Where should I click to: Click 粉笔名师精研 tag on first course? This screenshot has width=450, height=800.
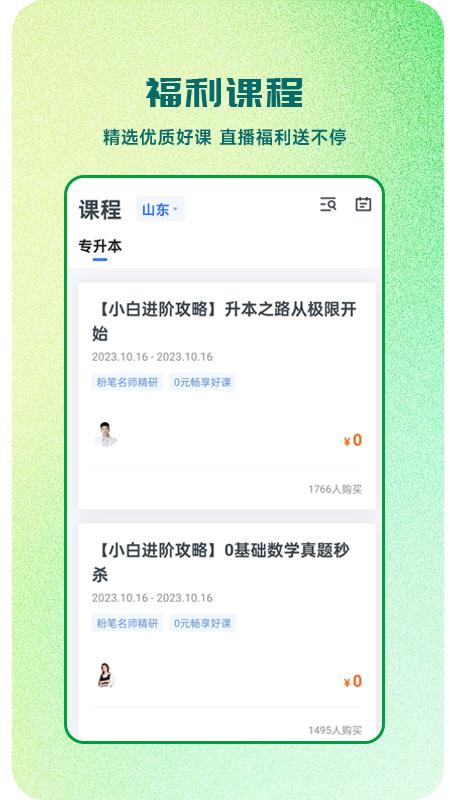click(127, 382)
